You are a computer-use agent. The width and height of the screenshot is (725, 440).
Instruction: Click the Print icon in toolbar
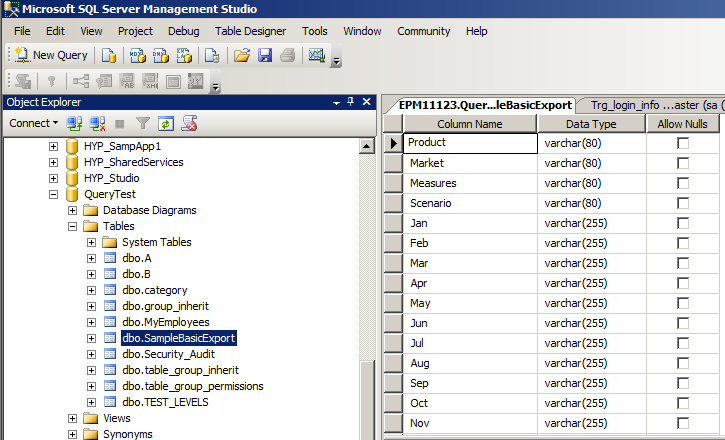288,55
